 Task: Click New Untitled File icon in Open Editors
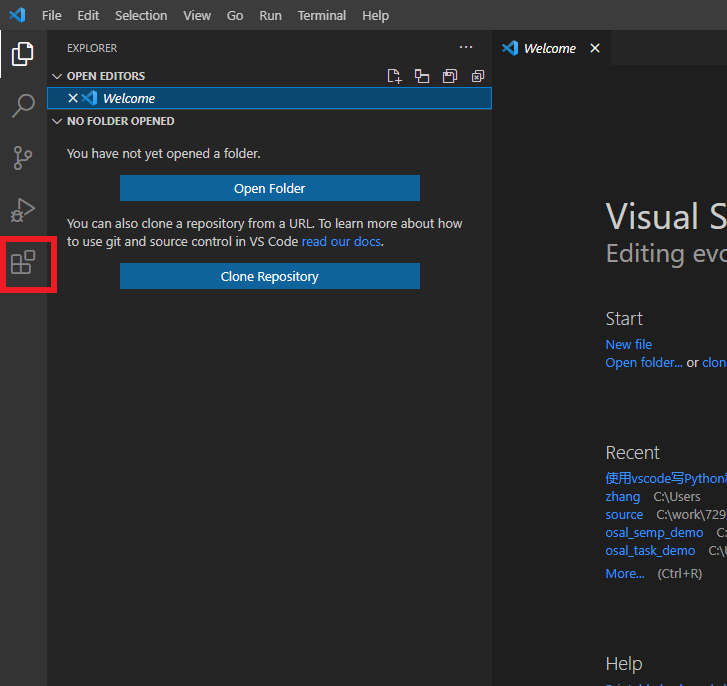coord(395,76)
